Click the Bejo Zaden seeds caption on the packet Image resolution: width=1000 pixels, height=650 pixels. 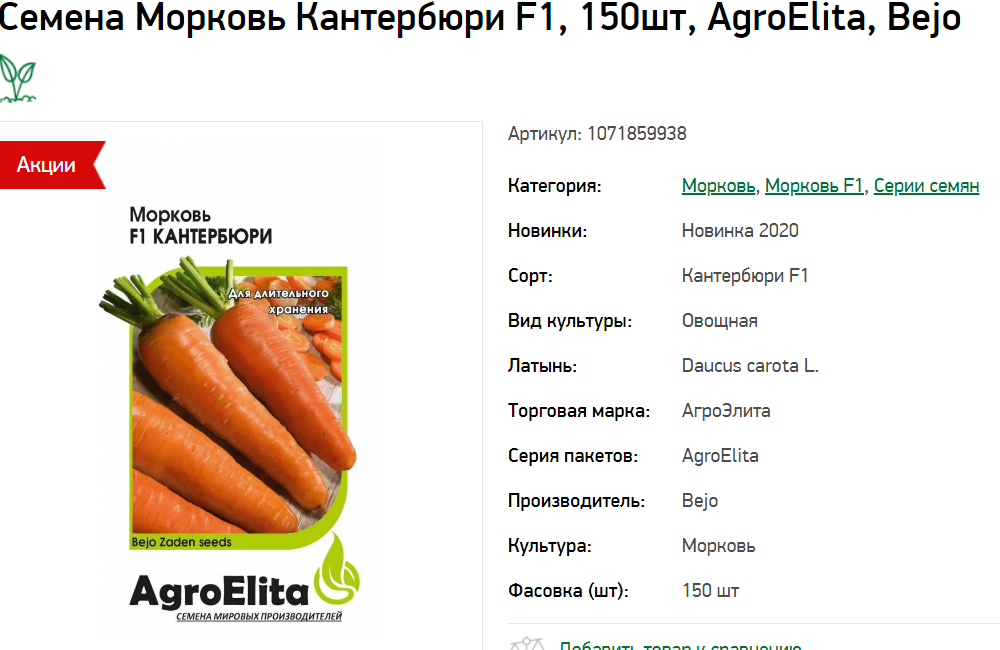[181, 542]
